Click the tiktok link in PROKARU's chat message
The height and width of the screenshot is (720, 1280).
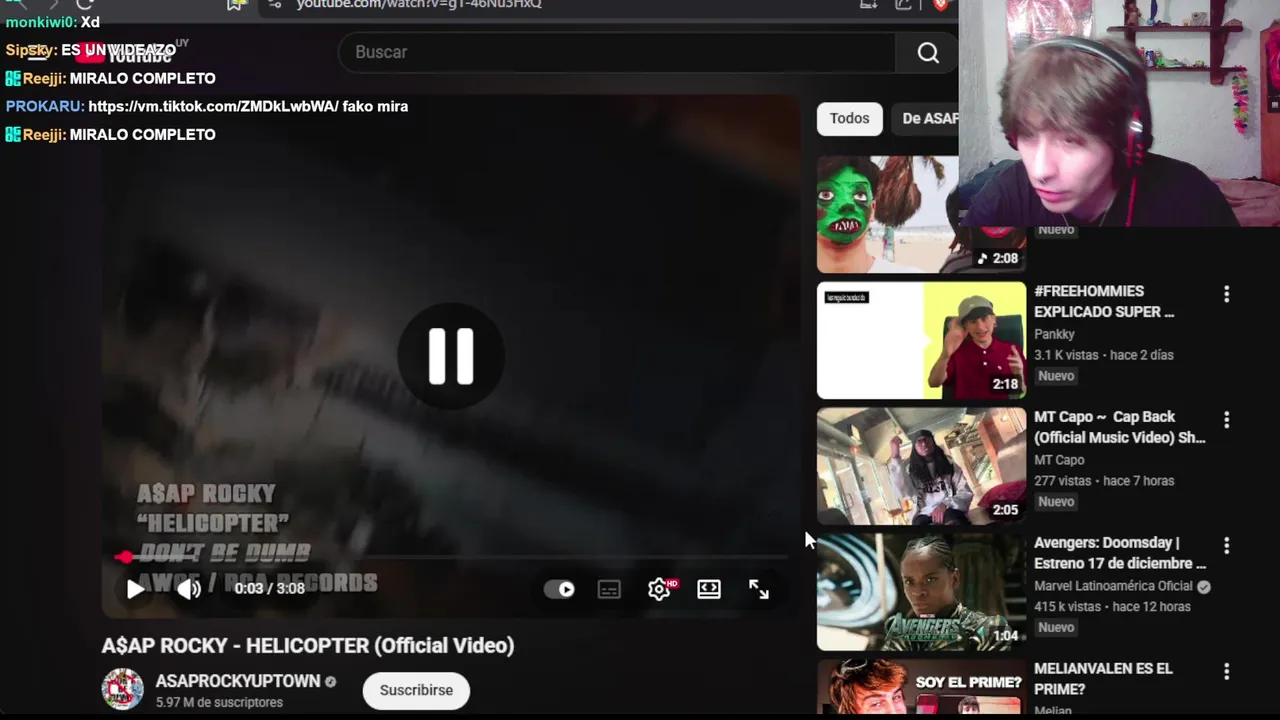click(x=213, y=106)
